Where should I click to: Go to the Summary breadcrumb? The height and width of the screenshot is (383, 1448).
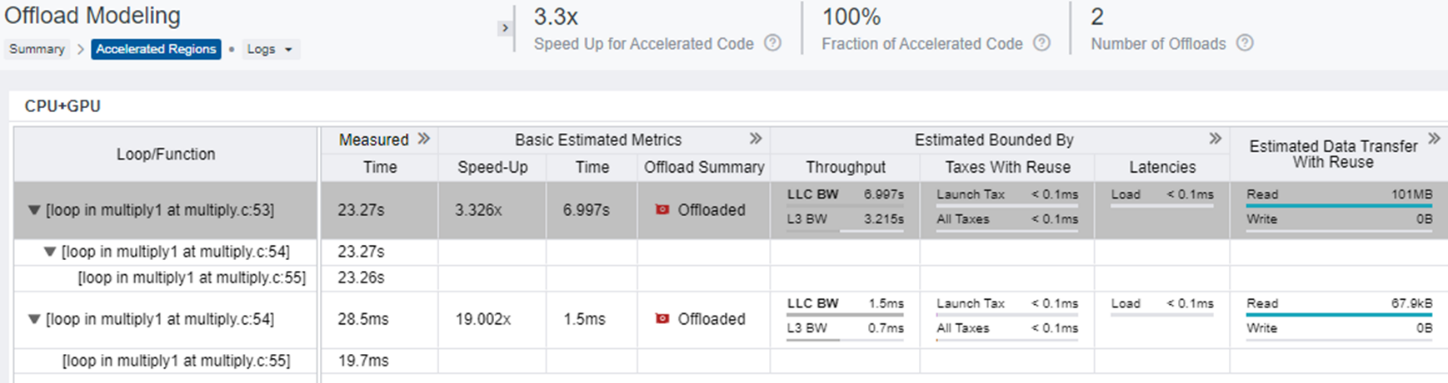(37, 49)
